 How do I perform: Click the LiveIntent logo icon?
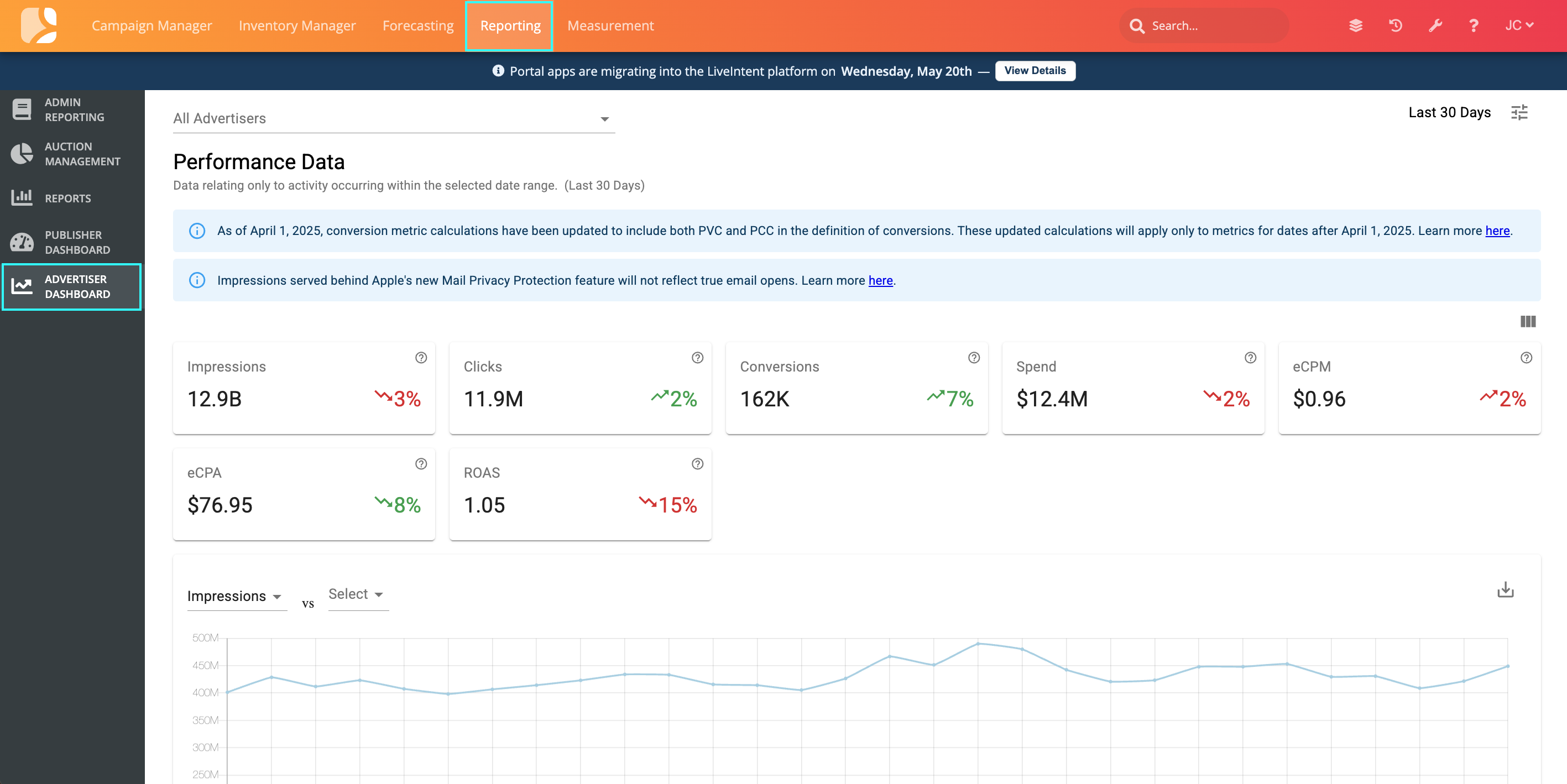click(38, 25)
